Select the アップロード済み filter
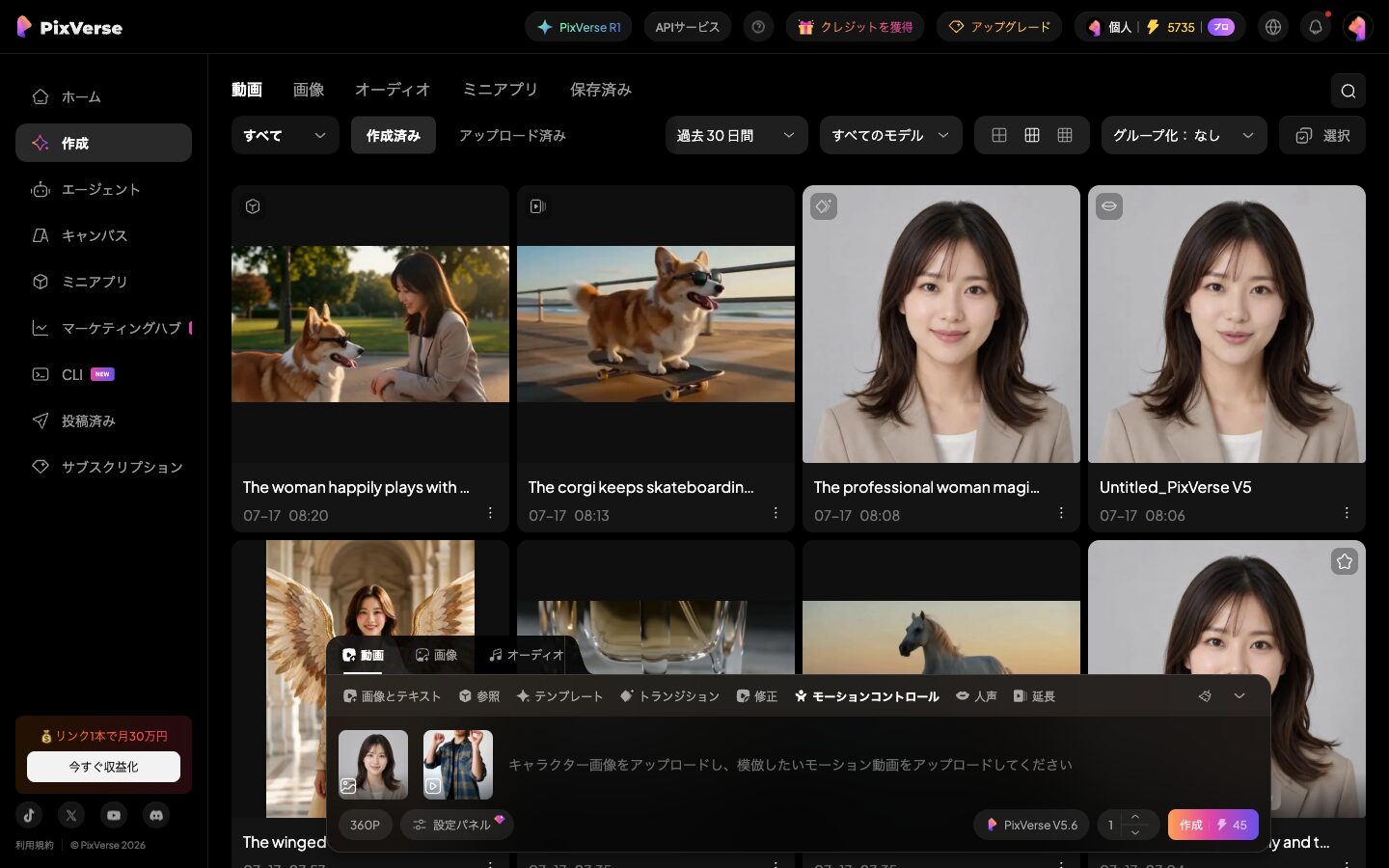Screen dimensions: 1389x868 (x=512, y=135)
